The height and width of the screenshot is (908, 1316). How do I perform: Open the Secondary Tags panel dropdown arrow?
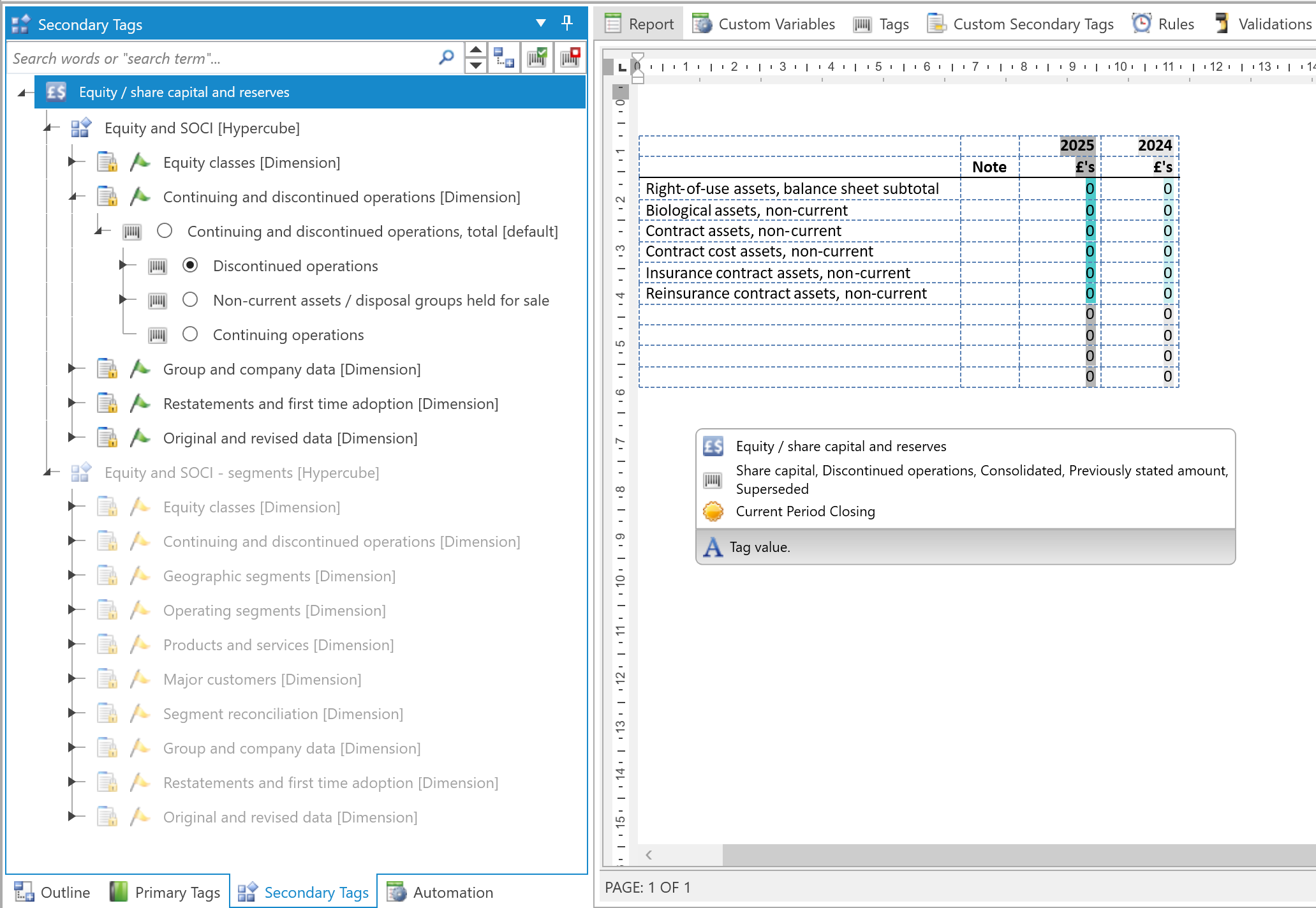(x=540, y=24)
